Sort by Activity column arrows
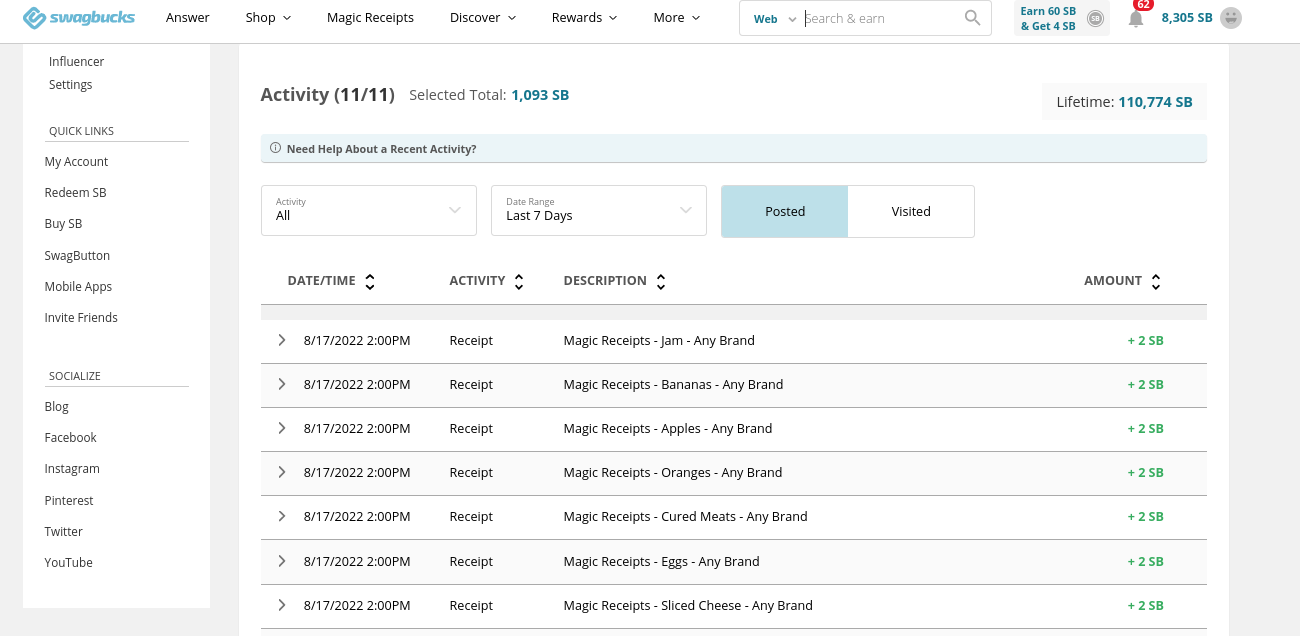 point(519,282)
